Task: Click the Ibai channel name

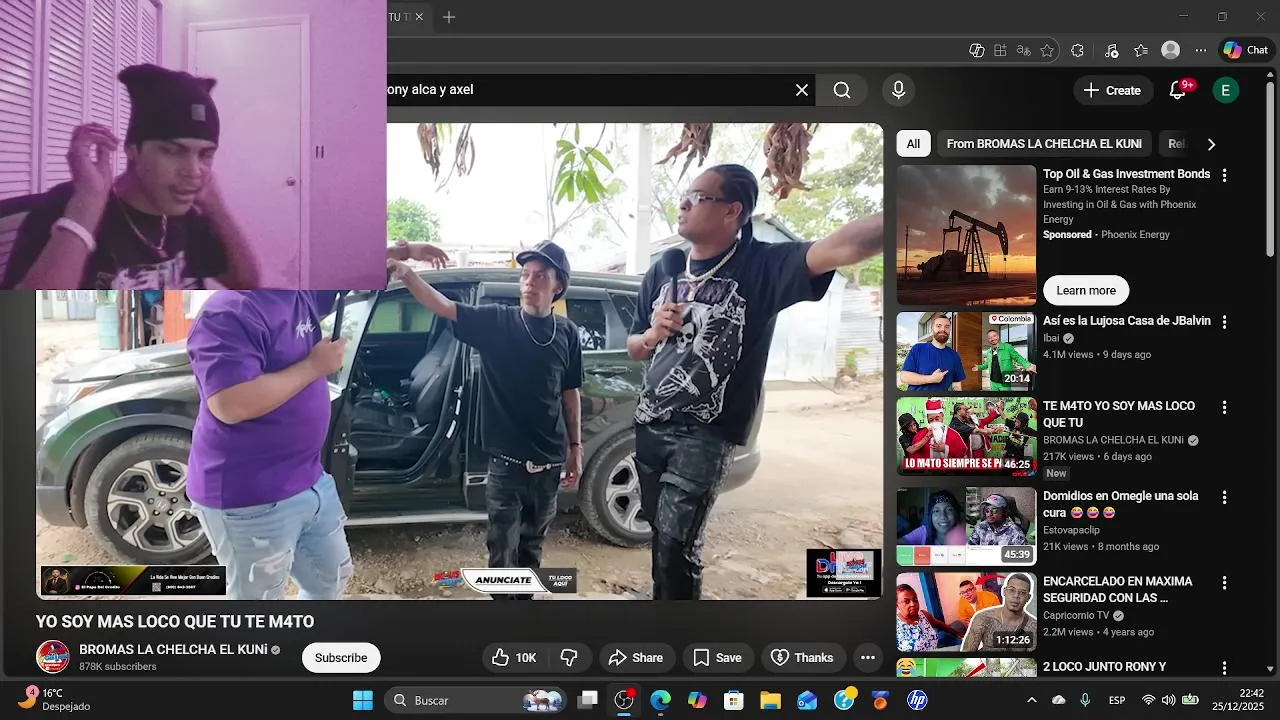Action: (1050, 338)
